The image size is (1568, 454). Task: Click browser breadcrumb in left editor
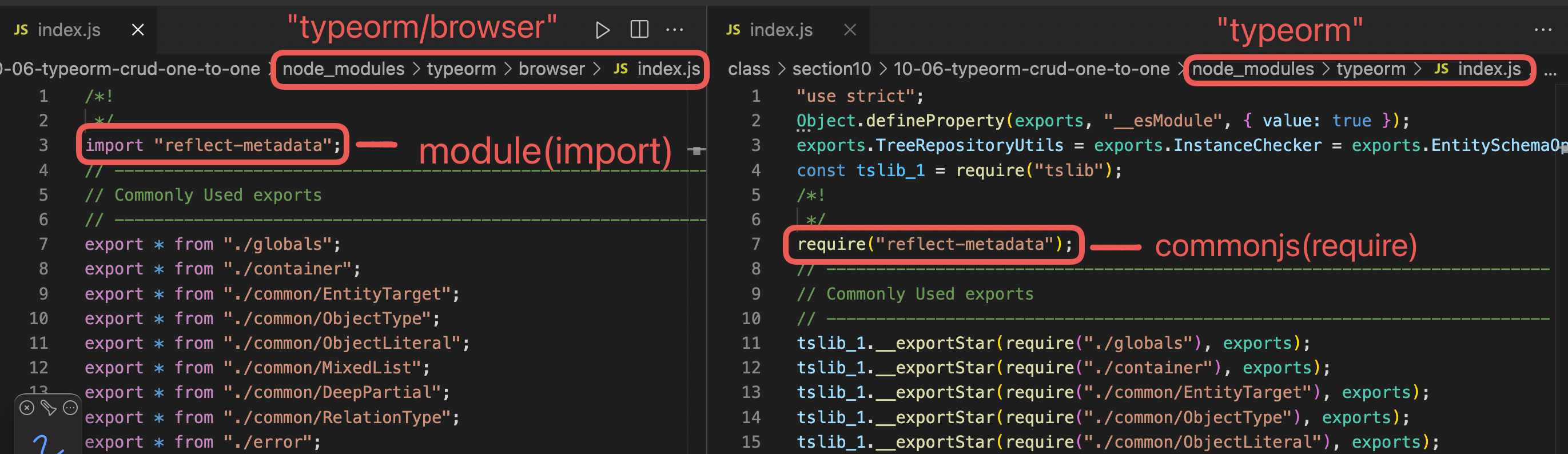click(551, 69)
